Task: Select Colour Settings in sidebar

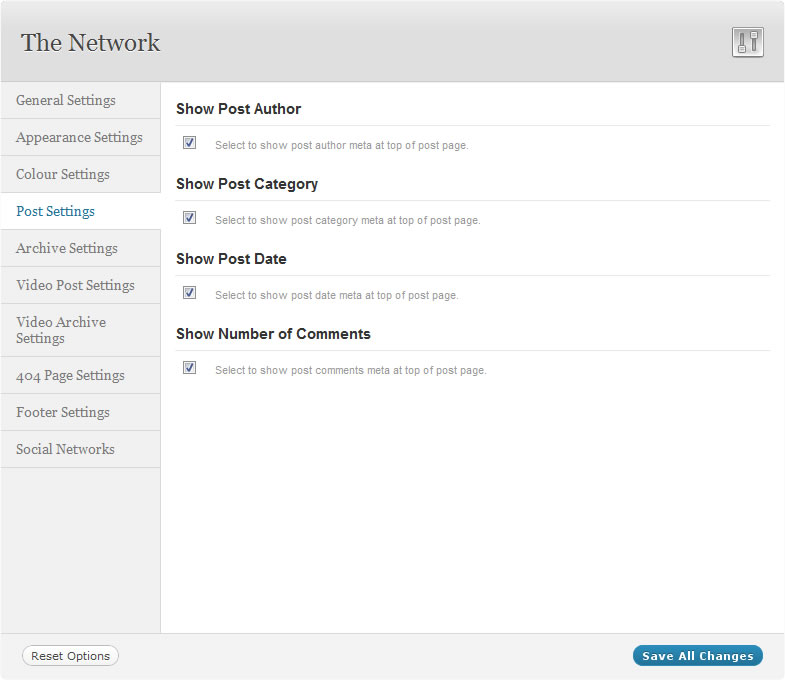Action: [63, 174]
